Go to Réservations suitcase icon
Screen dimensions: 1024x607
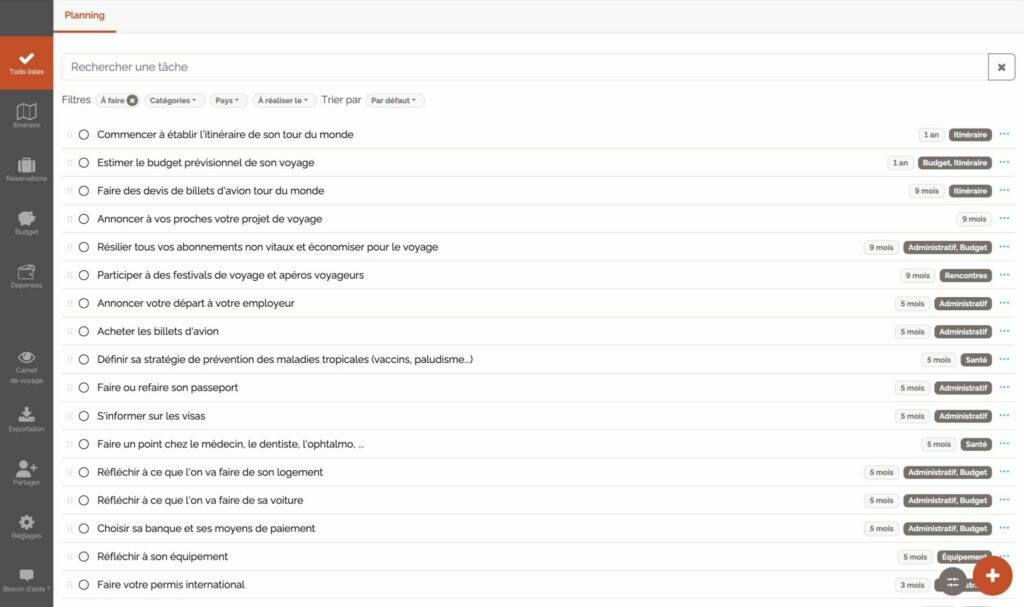27,169
